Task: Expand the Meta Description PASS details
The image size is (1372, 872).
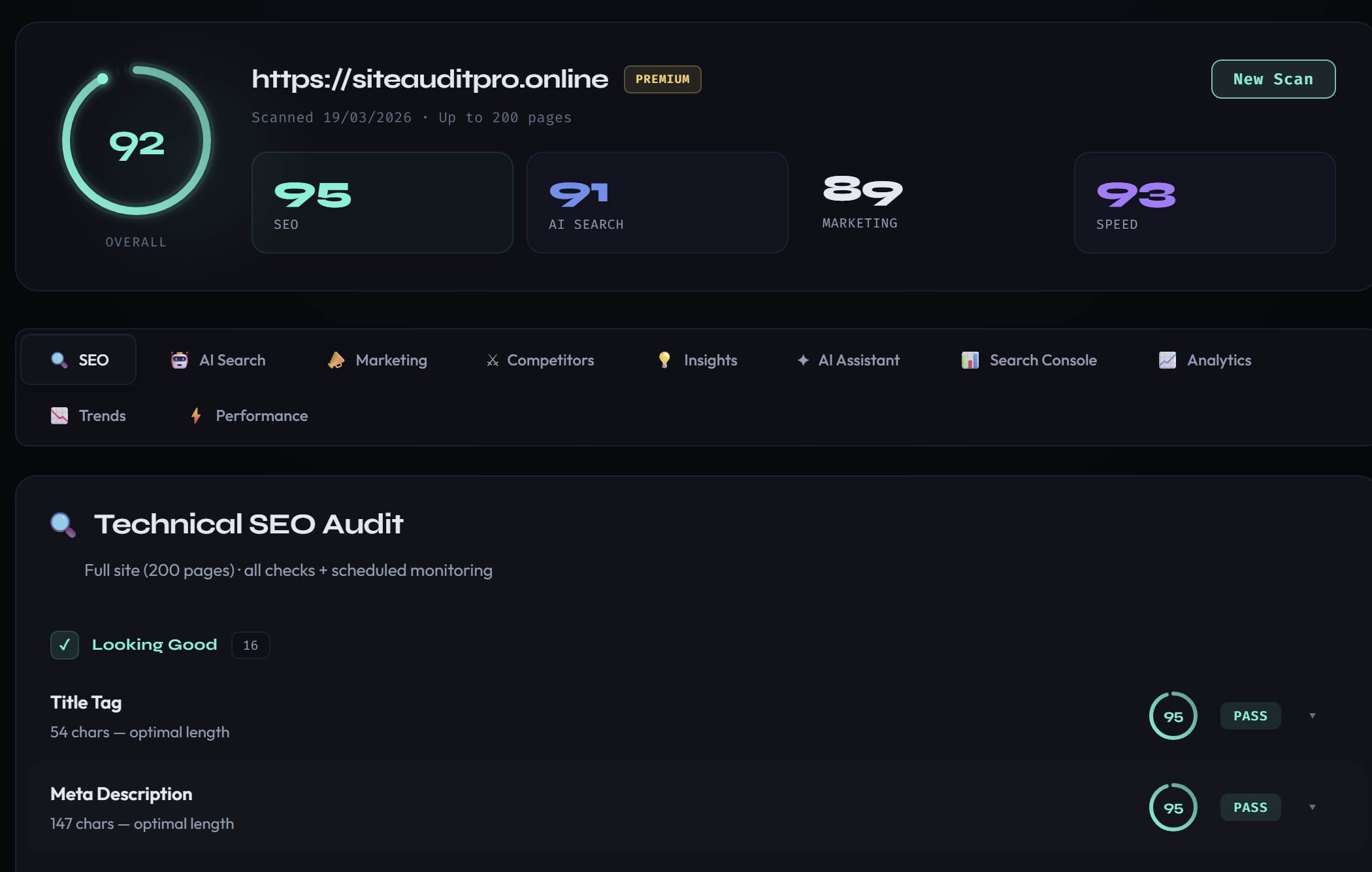Action: (1312, 807)
